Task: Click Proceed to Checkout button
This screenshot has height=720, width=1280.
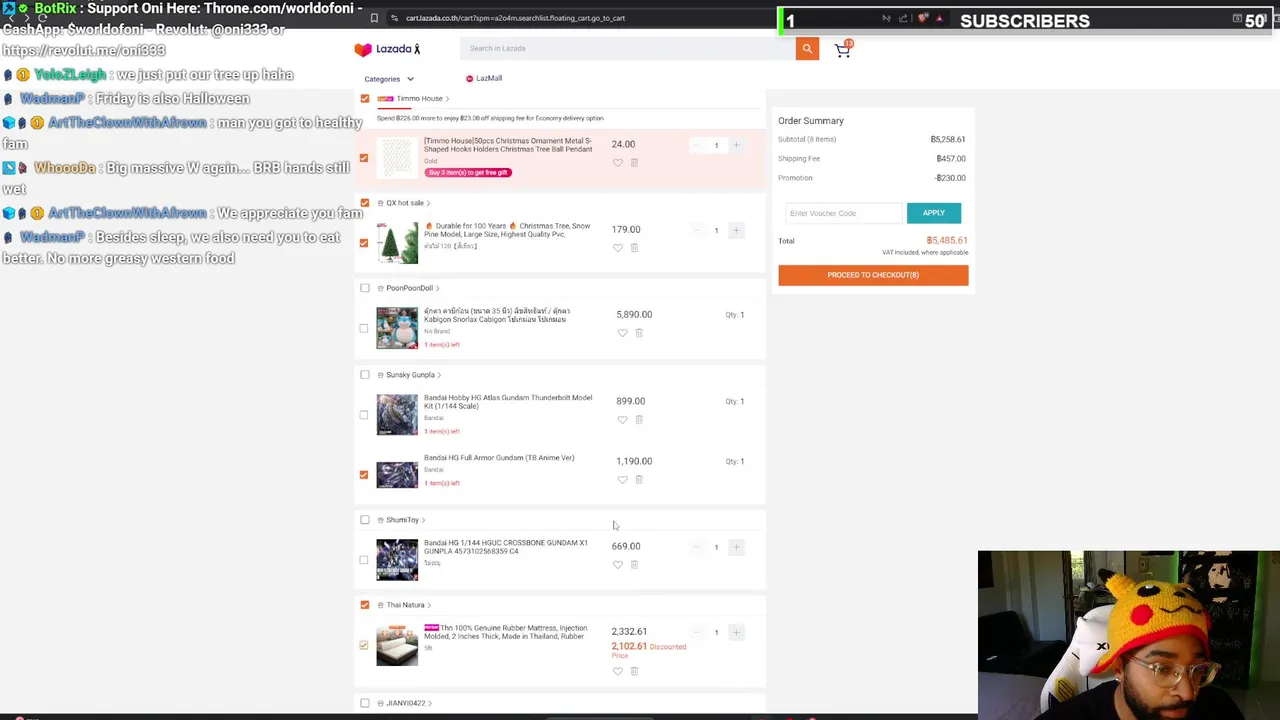Action: click(x=873, y=275)
